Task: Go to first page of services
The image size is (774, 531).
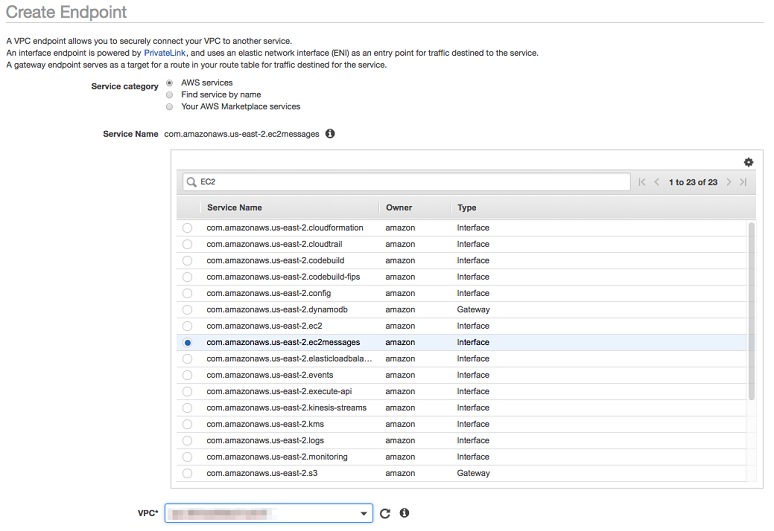Action: 642,182
